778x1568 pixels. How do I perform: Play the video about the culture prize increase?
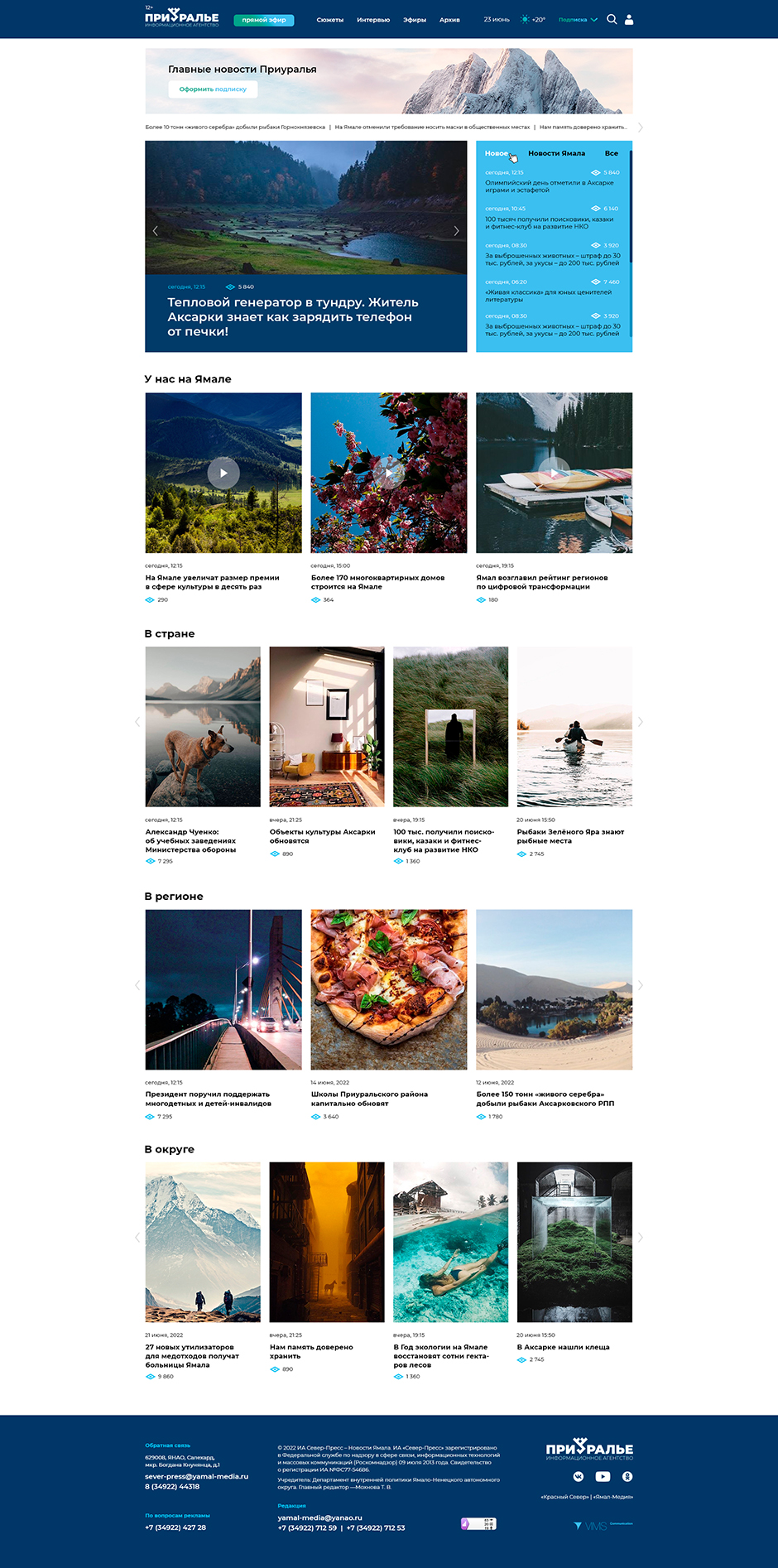coord(223,473)
